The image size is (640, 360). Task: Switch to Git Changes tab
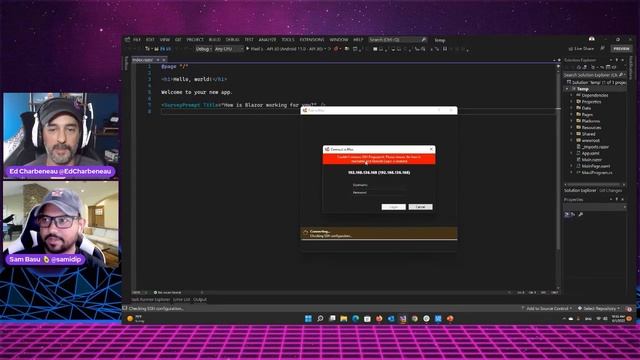click(x=611, y=191)
